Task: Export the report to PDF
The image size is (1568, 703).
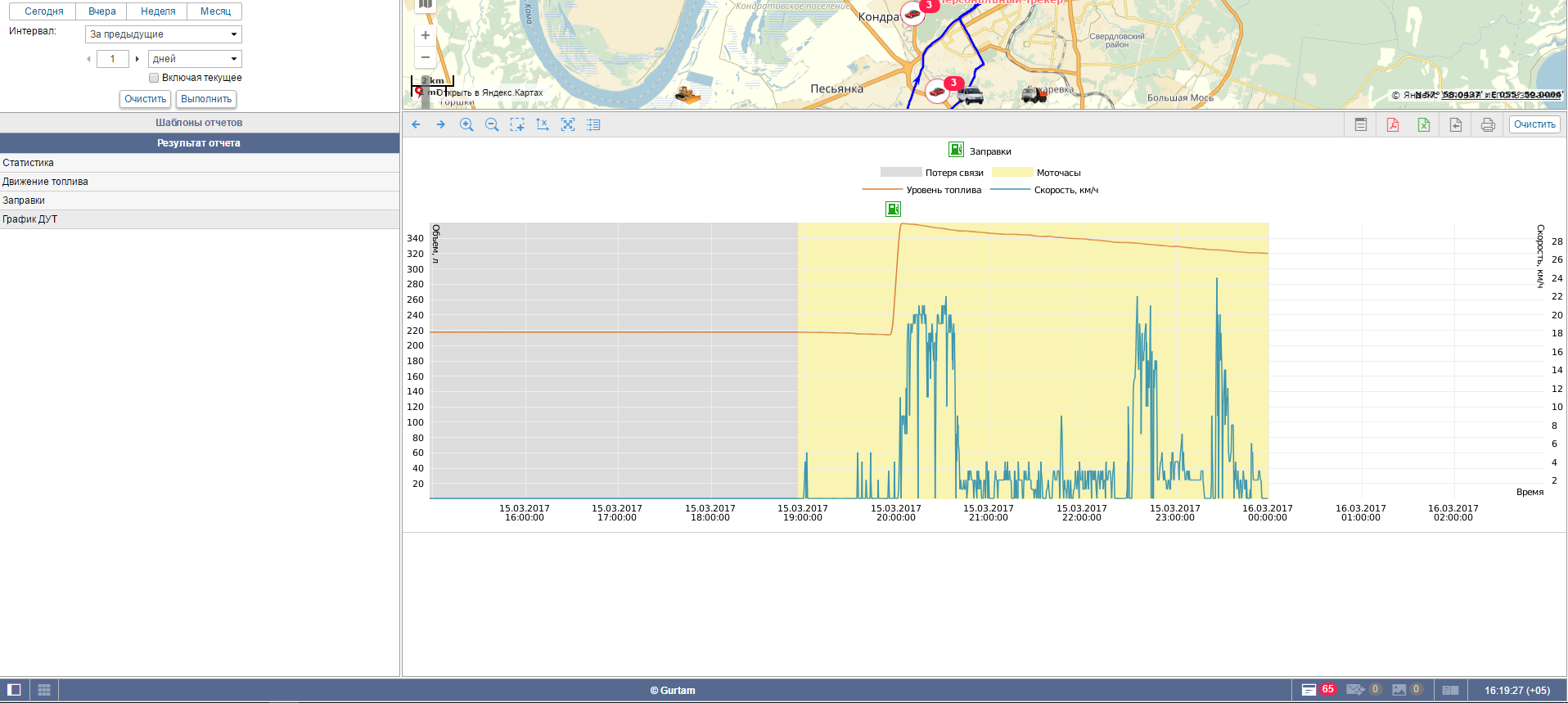Action: (x=1392, y=124)
